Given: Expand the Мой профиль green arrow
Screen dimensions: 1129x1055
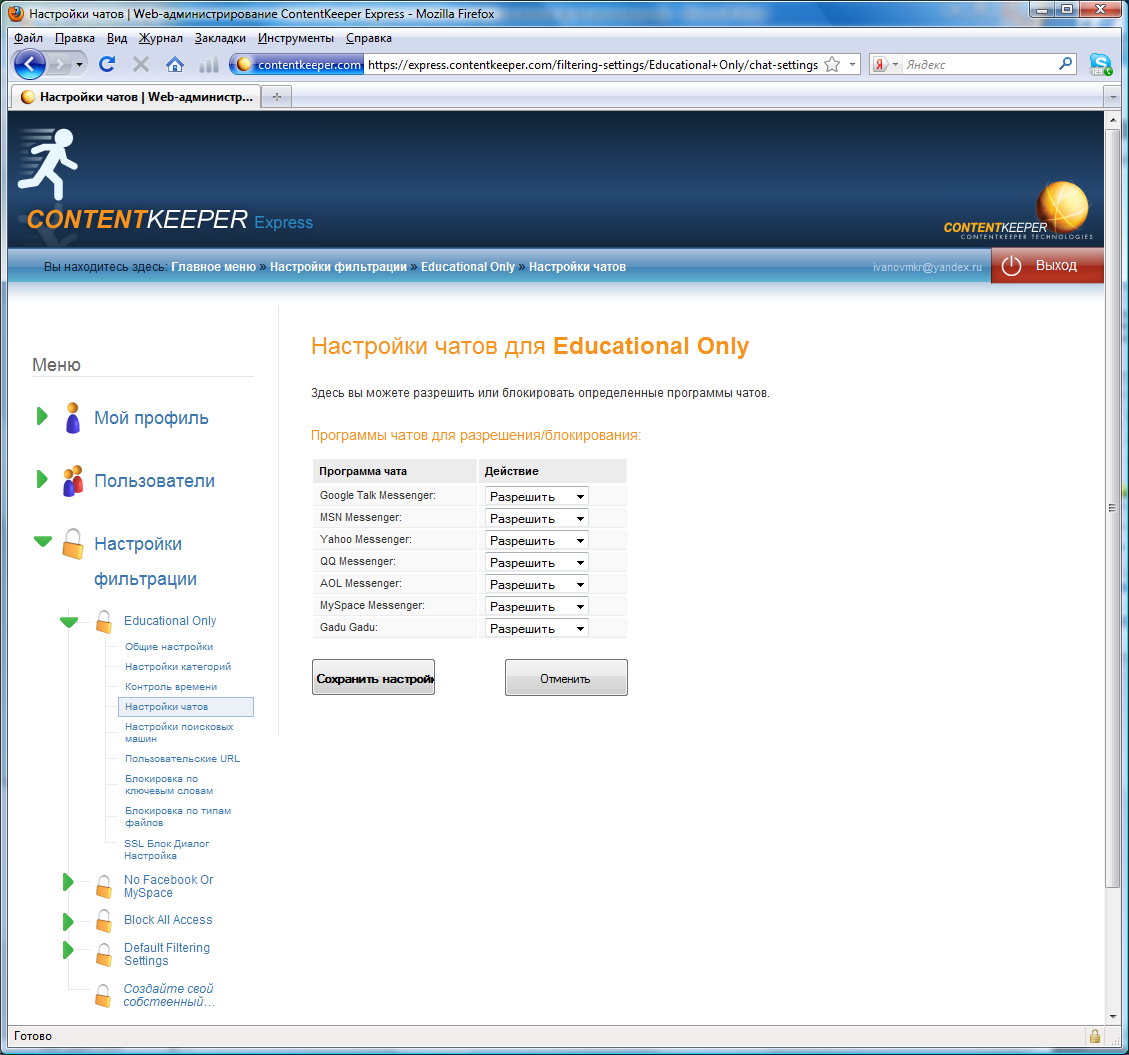Looking at the screenshot, I should click(x=42, y=416).
